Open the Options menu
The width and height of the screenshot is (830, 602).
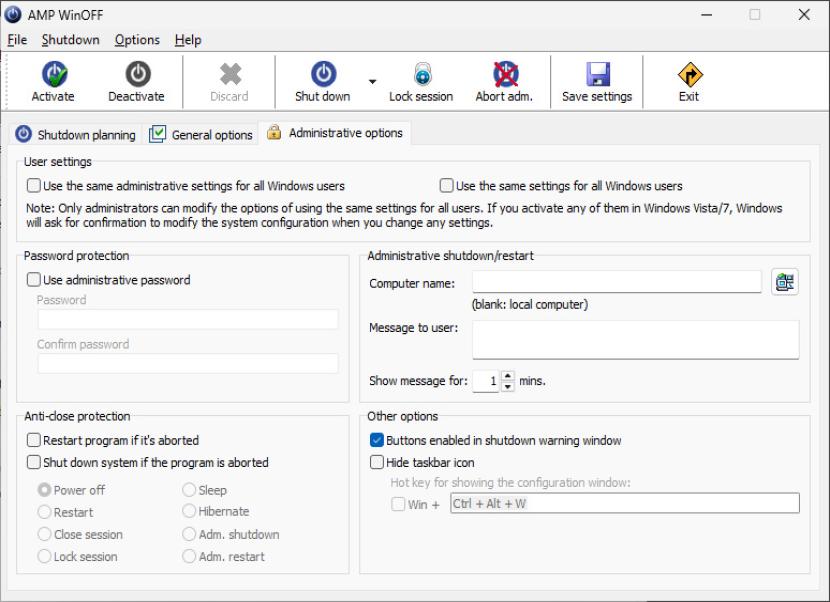(137, 40)
